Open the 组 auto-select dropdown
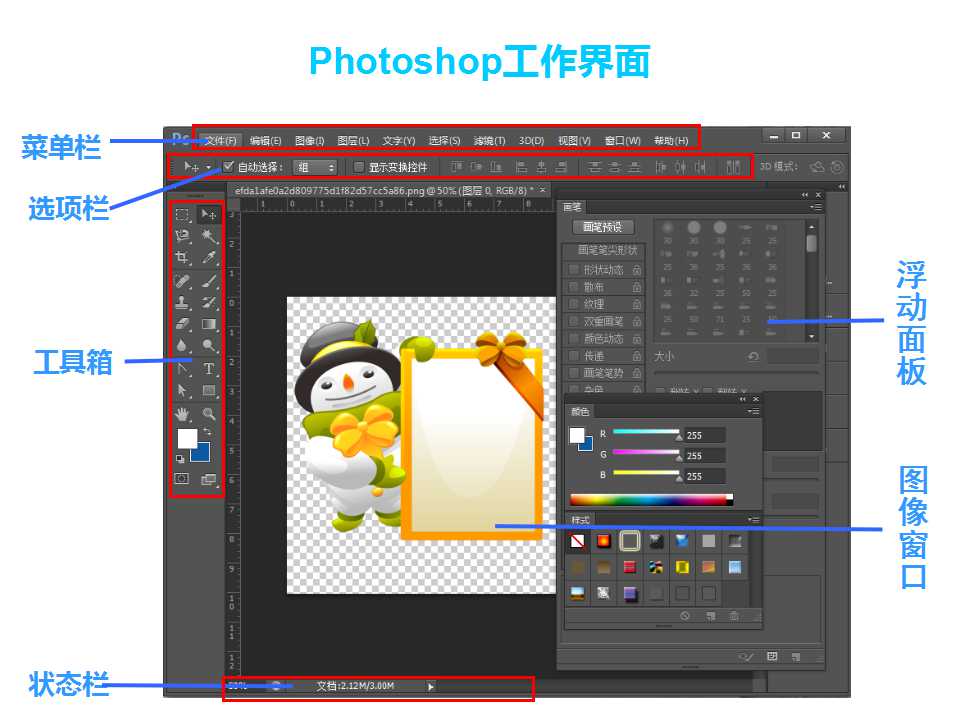The width and height of the screenshot is (960, 720). 315,167
